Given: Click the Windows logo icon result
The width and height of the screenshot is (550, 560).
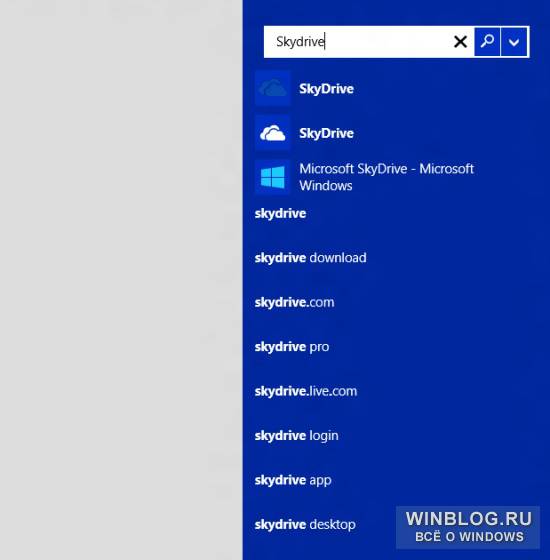Looking at the screenshot, I should coord(272,177).
